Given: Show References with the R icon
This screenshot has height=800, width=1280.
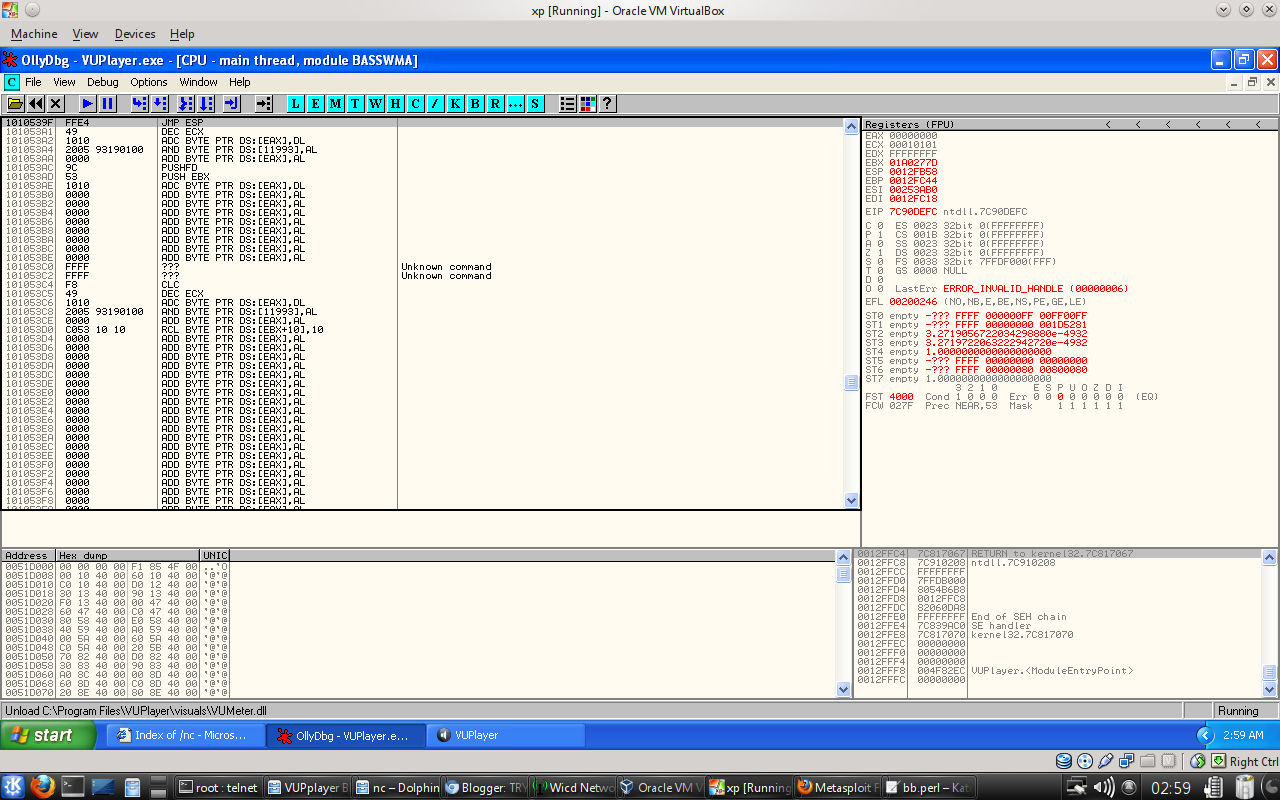Looking at the screenshot, I should pos(496,103).
